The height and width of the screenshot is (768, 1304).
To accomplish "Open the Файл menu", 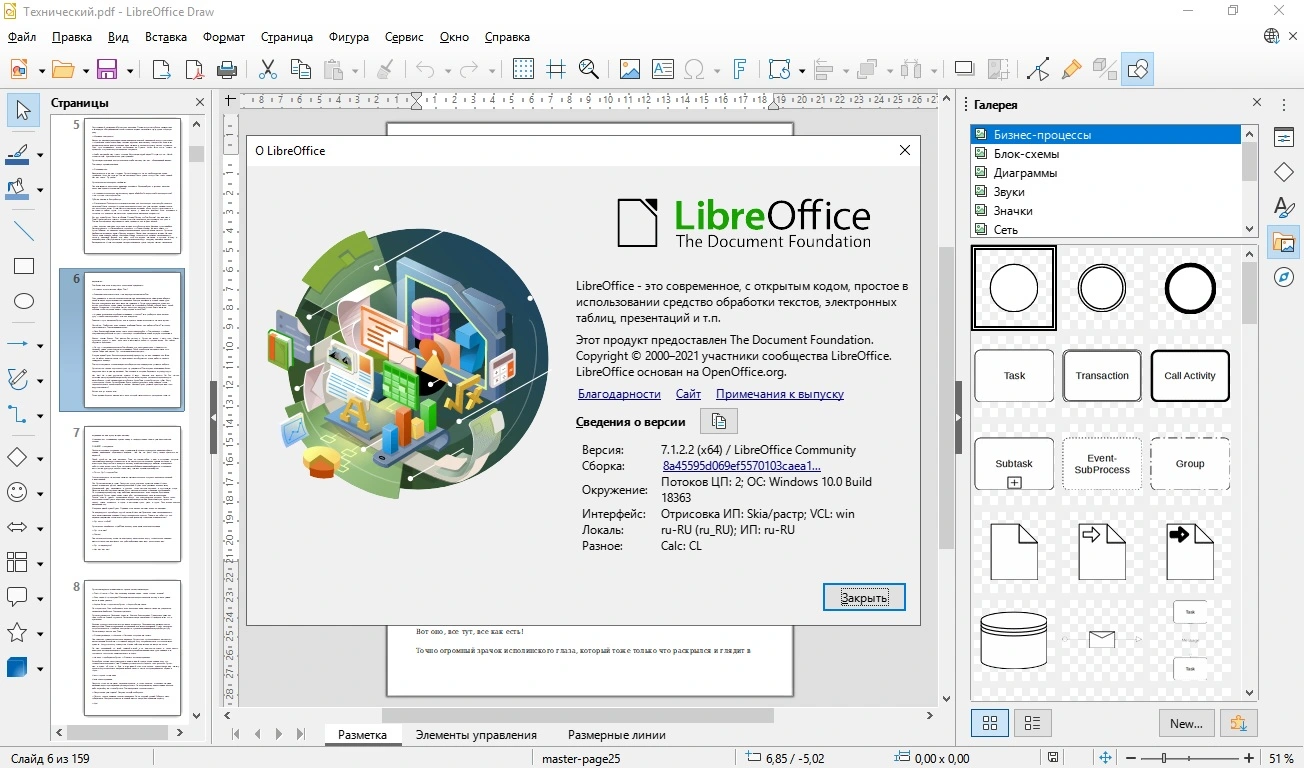I will [22, 37].
